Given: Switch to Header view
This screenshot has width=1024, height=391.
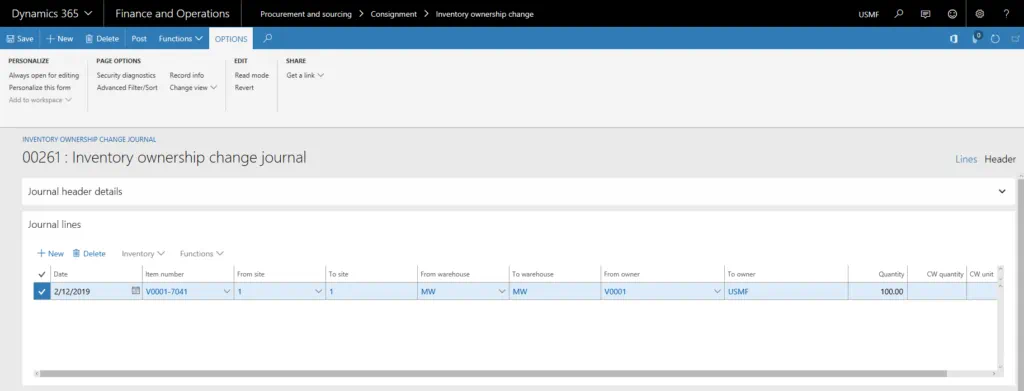Looking at the screenshot, I should (x=1000, y=159).
